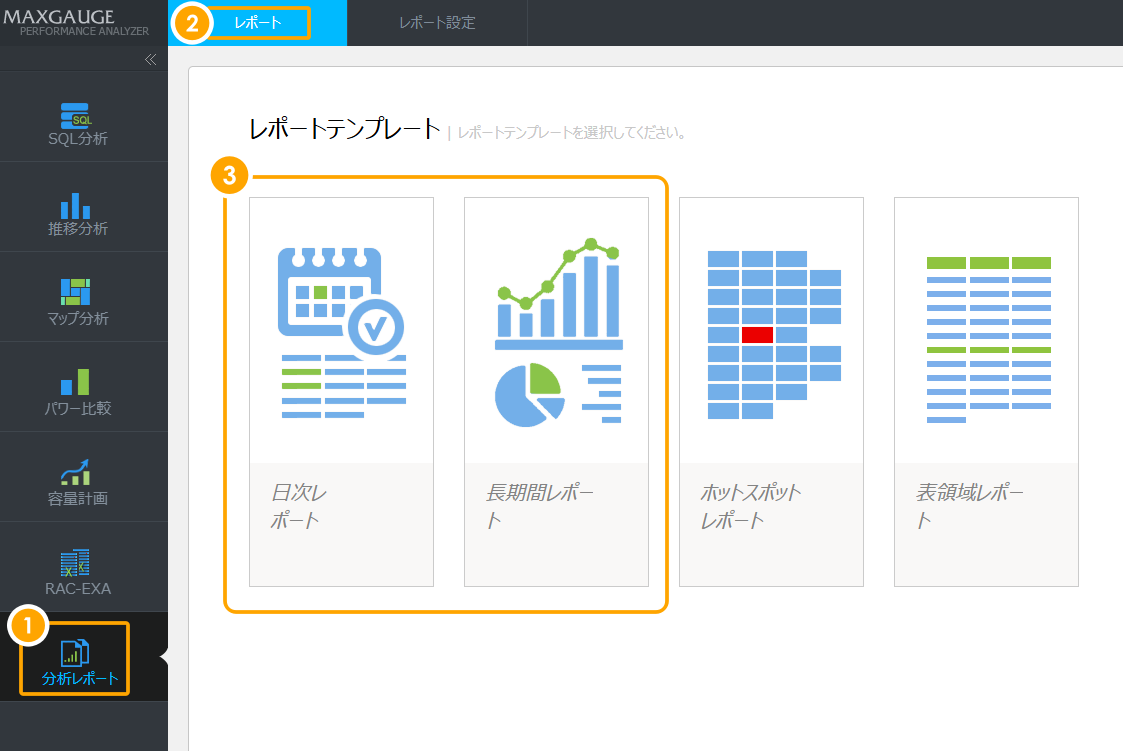Open the SQL分析 icon in sidebar
1123x751 pixels.
point(76,114)
